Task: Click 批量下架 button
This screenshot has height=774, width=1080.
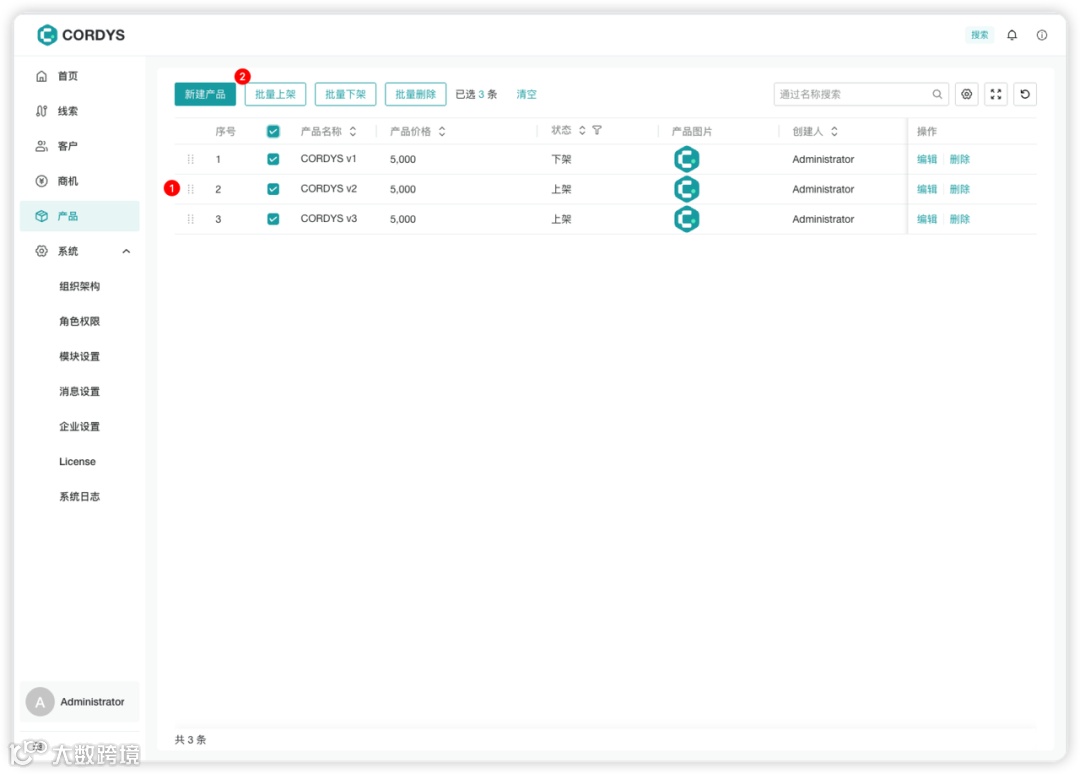Action: (x=346, y=94)
